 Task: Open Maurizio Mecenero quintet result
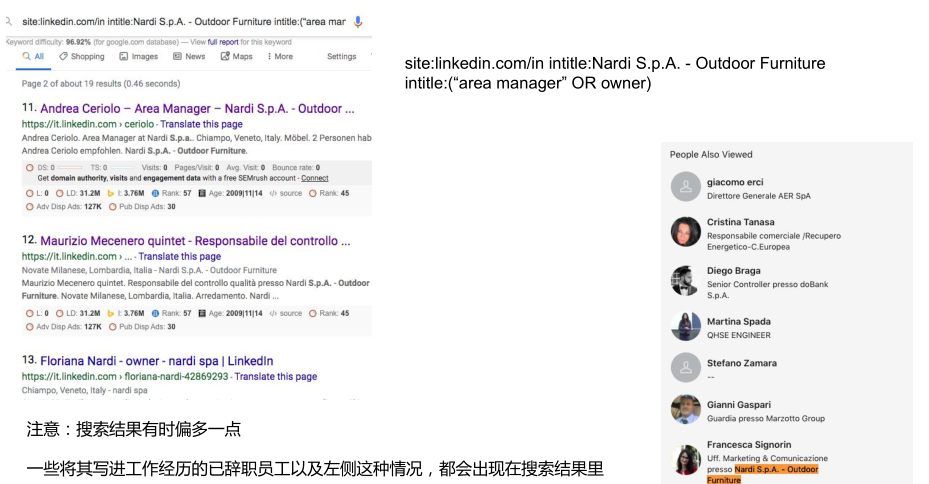pos(195,241)
